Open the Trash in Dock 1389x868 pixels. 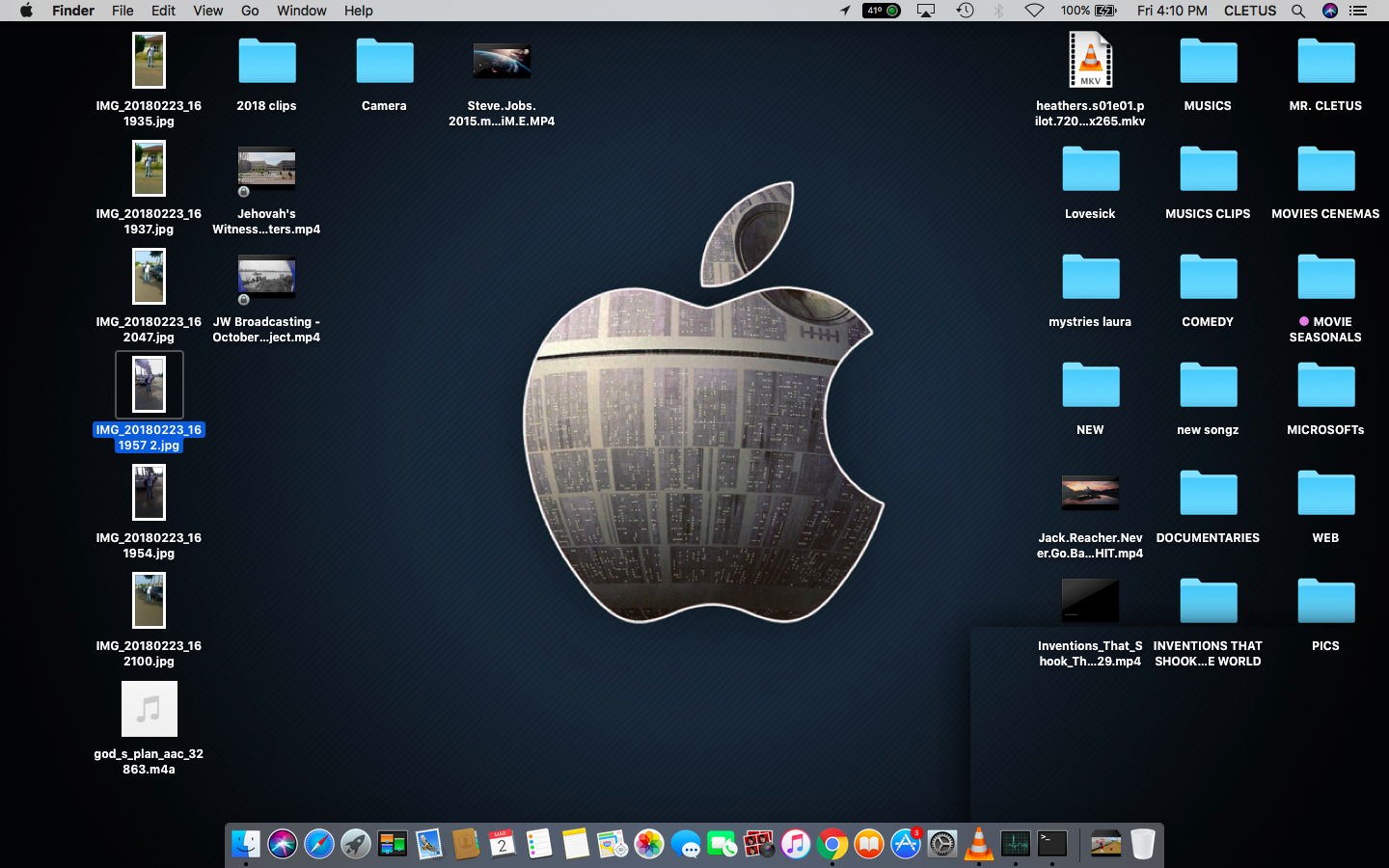[1143, 845]
